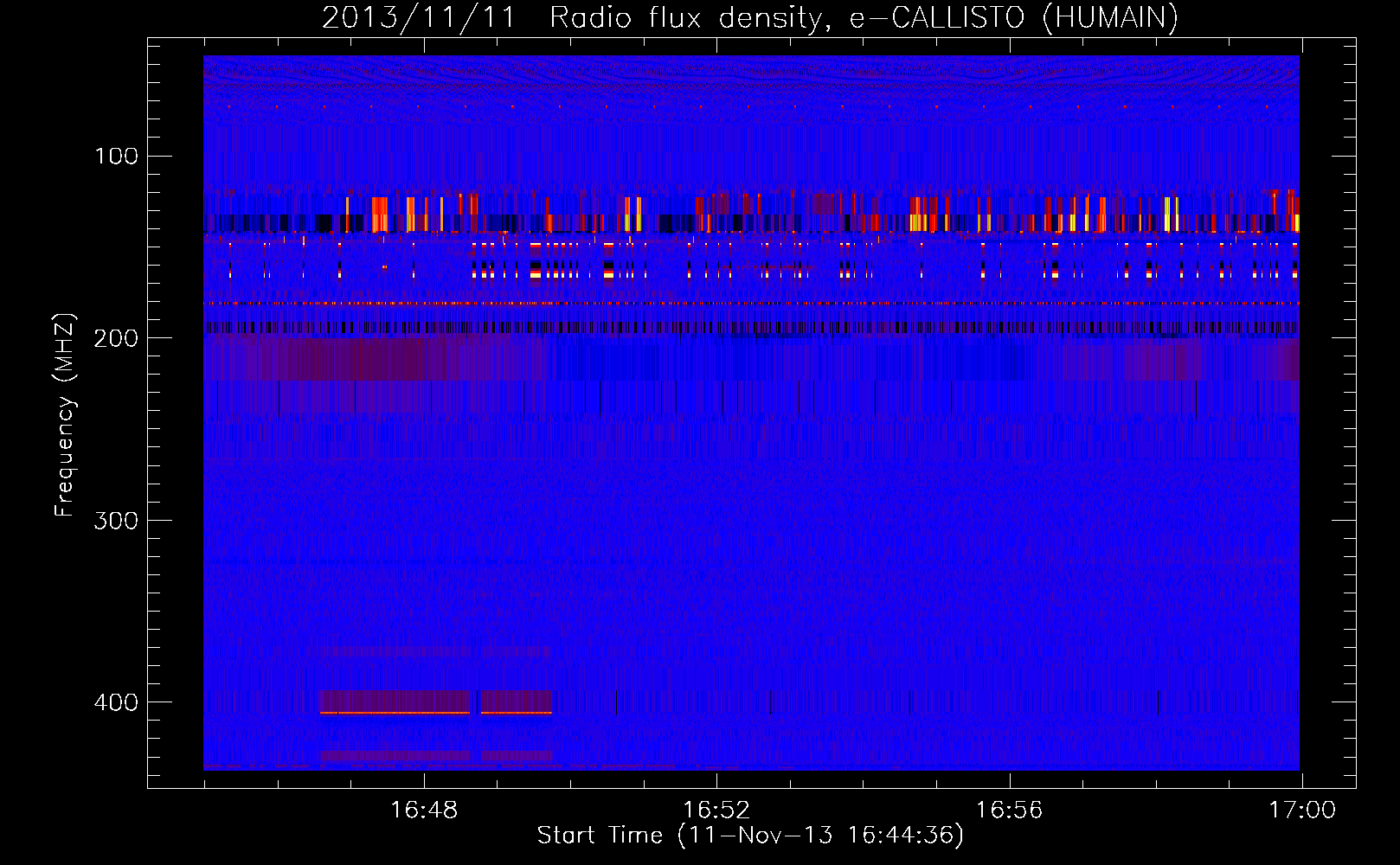Image resolution: width=1400 pixels, height=865 pixels.
Task: Click the plot title with e-CALLISTO (HUMAIN)
Action: click(750, 17)
